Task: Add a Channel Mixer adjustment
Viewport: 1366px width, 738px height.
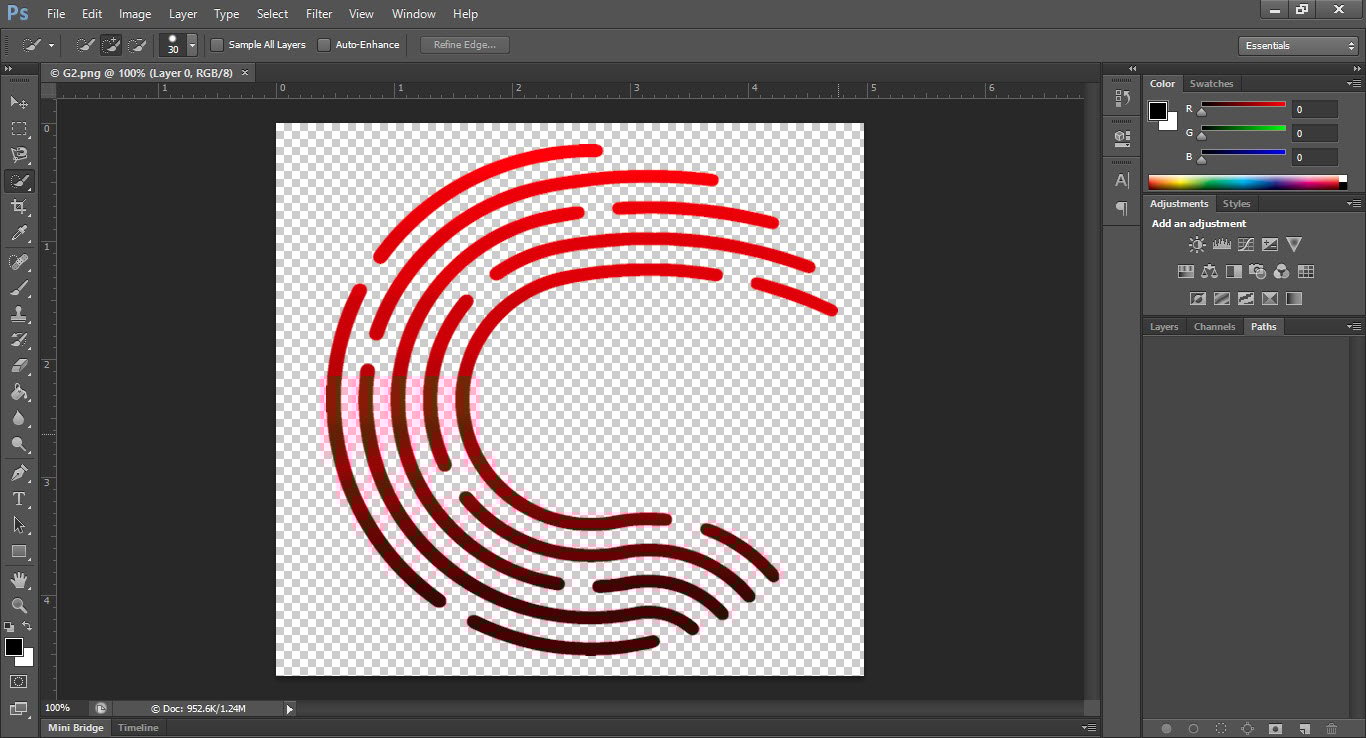Action: [1282, 271]
